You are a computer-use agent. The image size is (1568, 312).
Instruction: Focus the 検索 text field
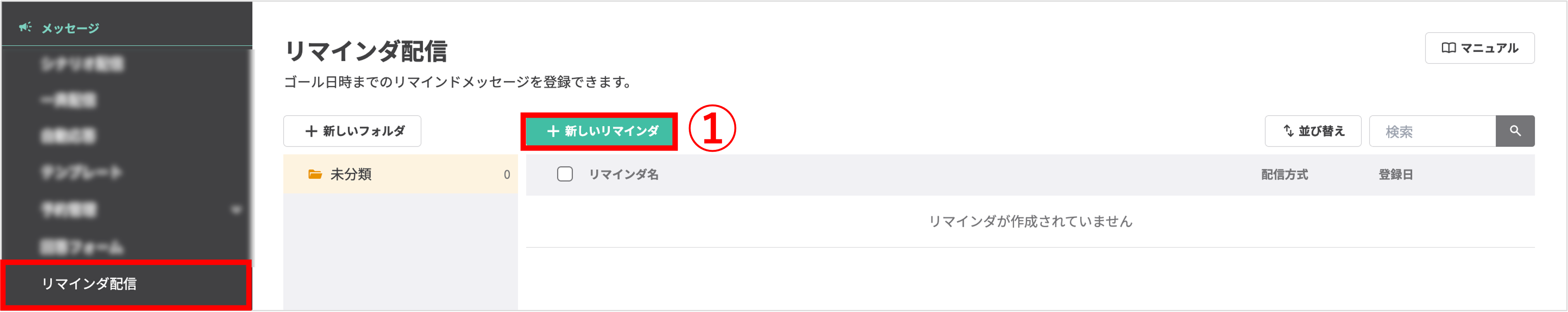(1432, 131)
